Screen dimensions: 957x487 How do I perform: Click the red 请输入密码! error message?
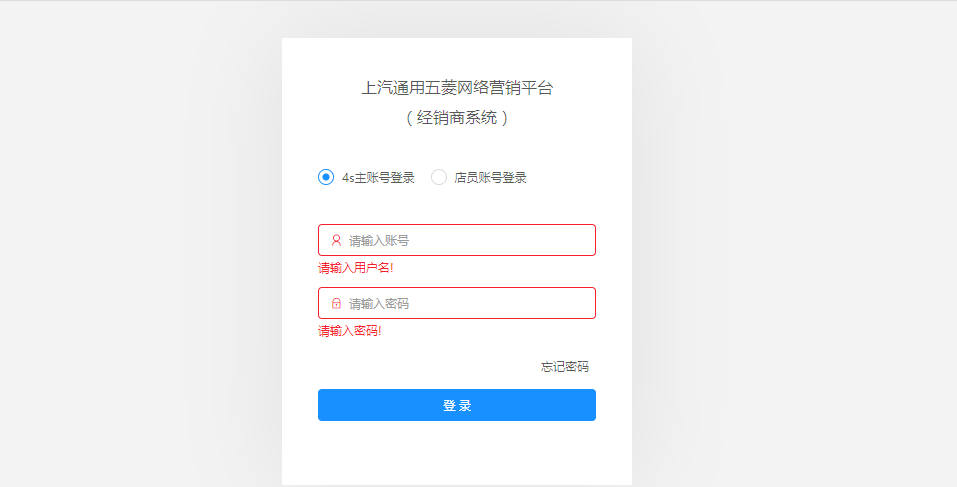pos(350,331)
